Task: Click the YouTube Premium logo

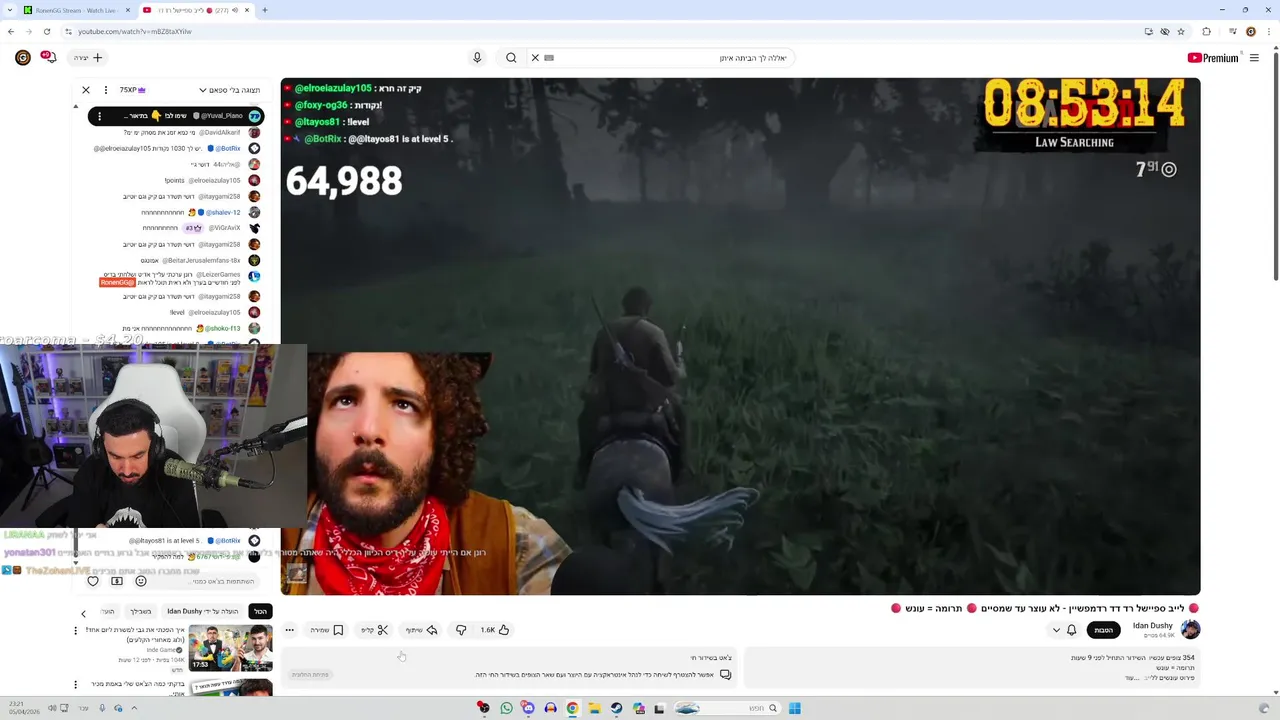Action: pos(1213,58)
